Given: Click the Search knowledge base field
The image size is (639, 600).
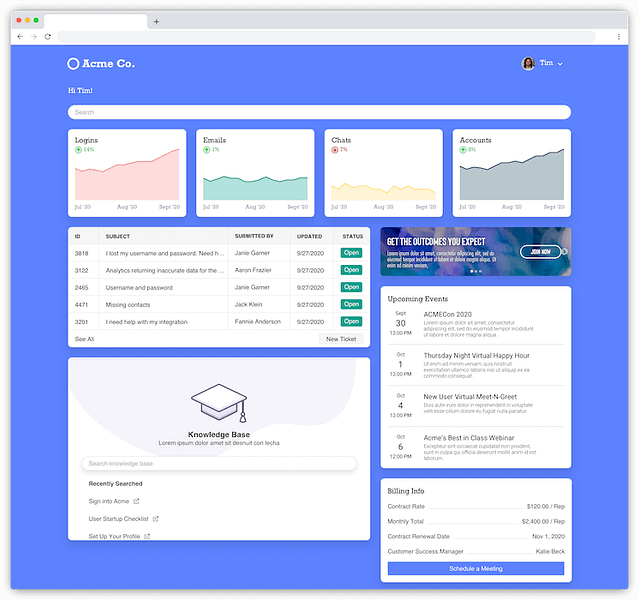Looking at the screenshot, I should [219, 463].
